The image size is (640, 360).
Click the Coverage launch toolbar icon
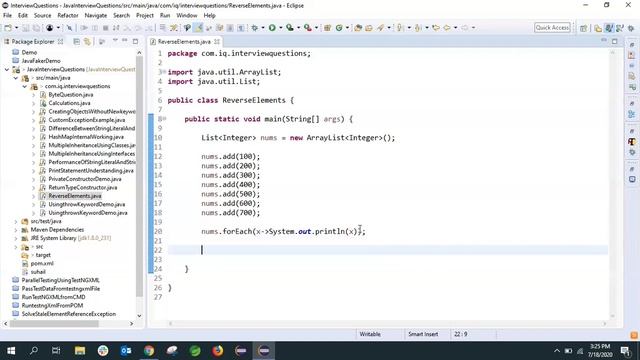coord(290,28)
